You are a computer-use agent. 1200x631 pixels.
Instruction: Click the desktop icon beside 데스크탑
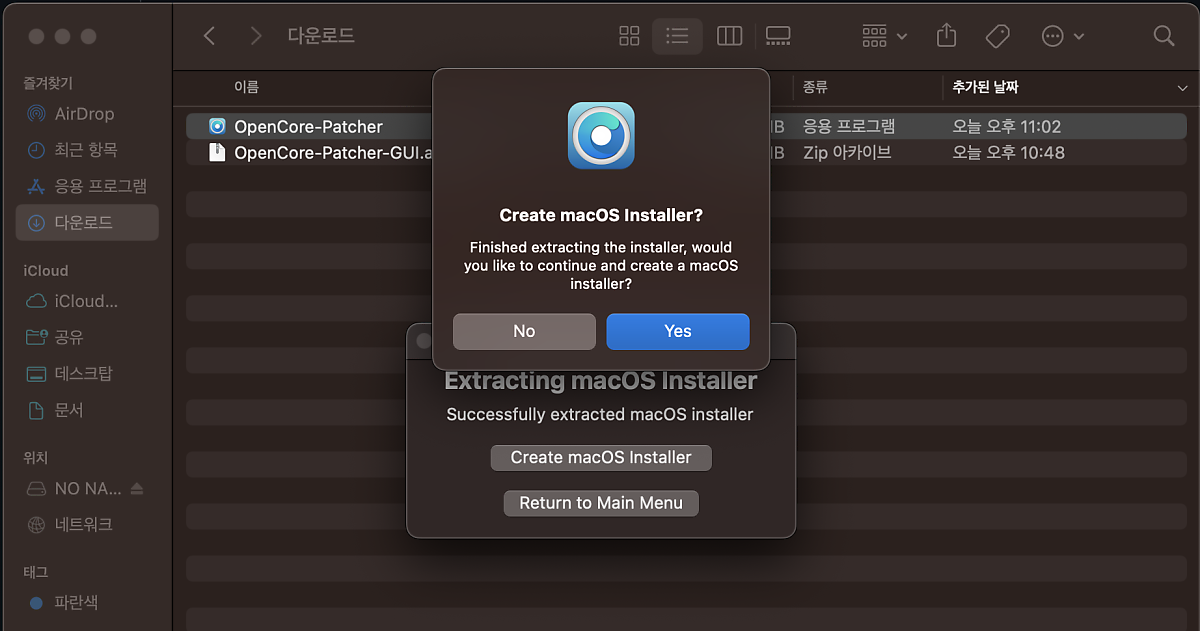click(x=36, y=374)
